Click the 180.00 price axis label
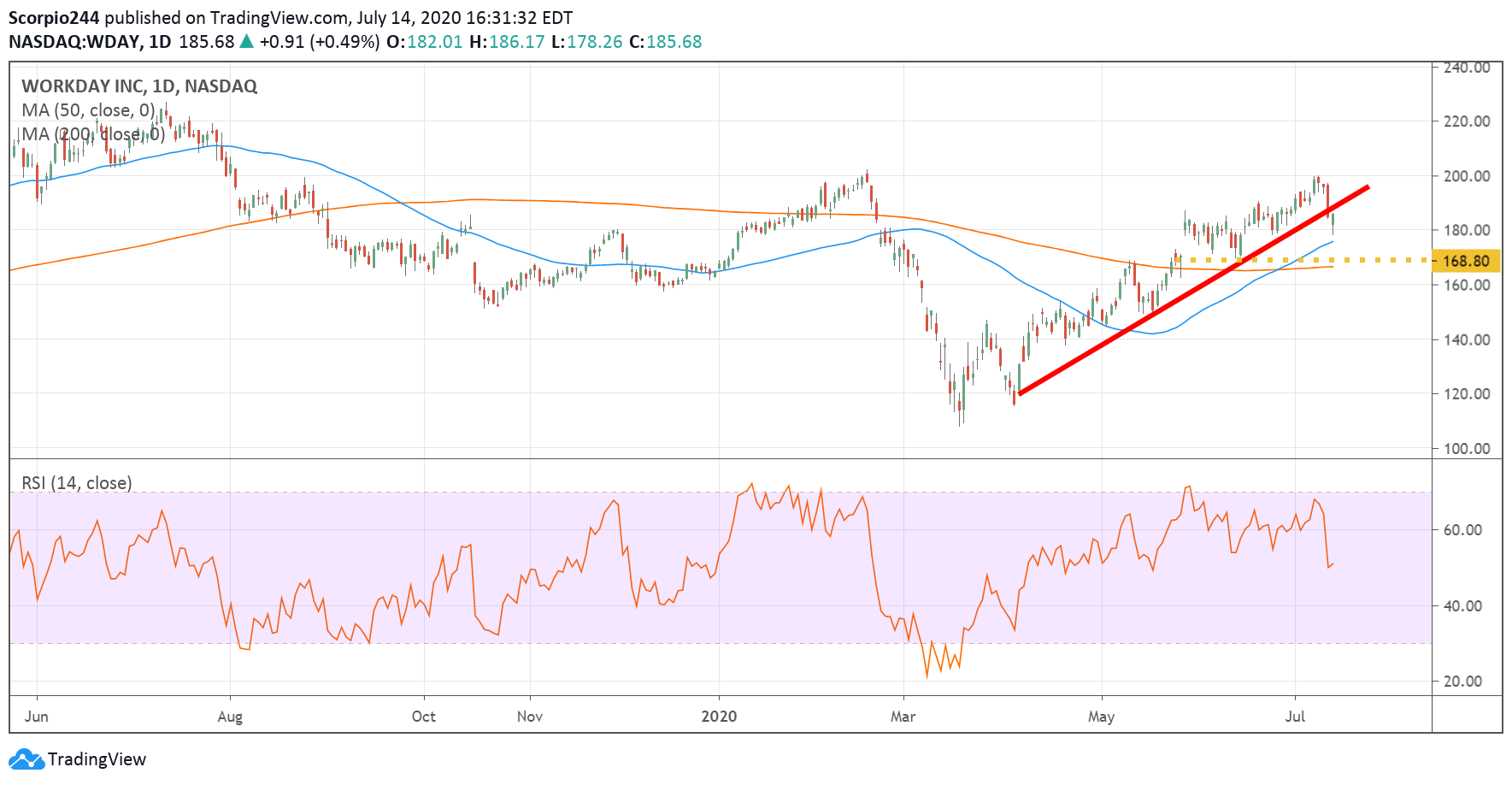 1467,230
